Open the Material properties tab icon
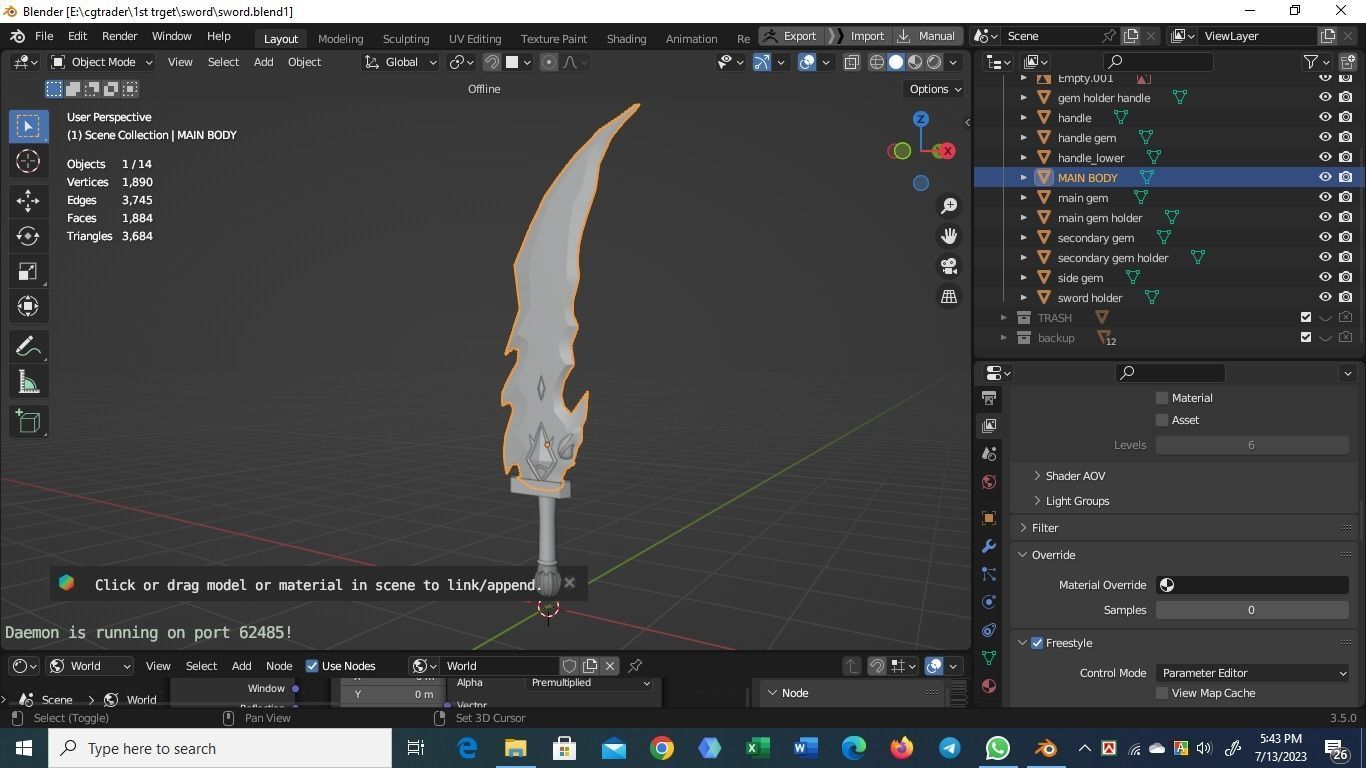 coord(989,686)
